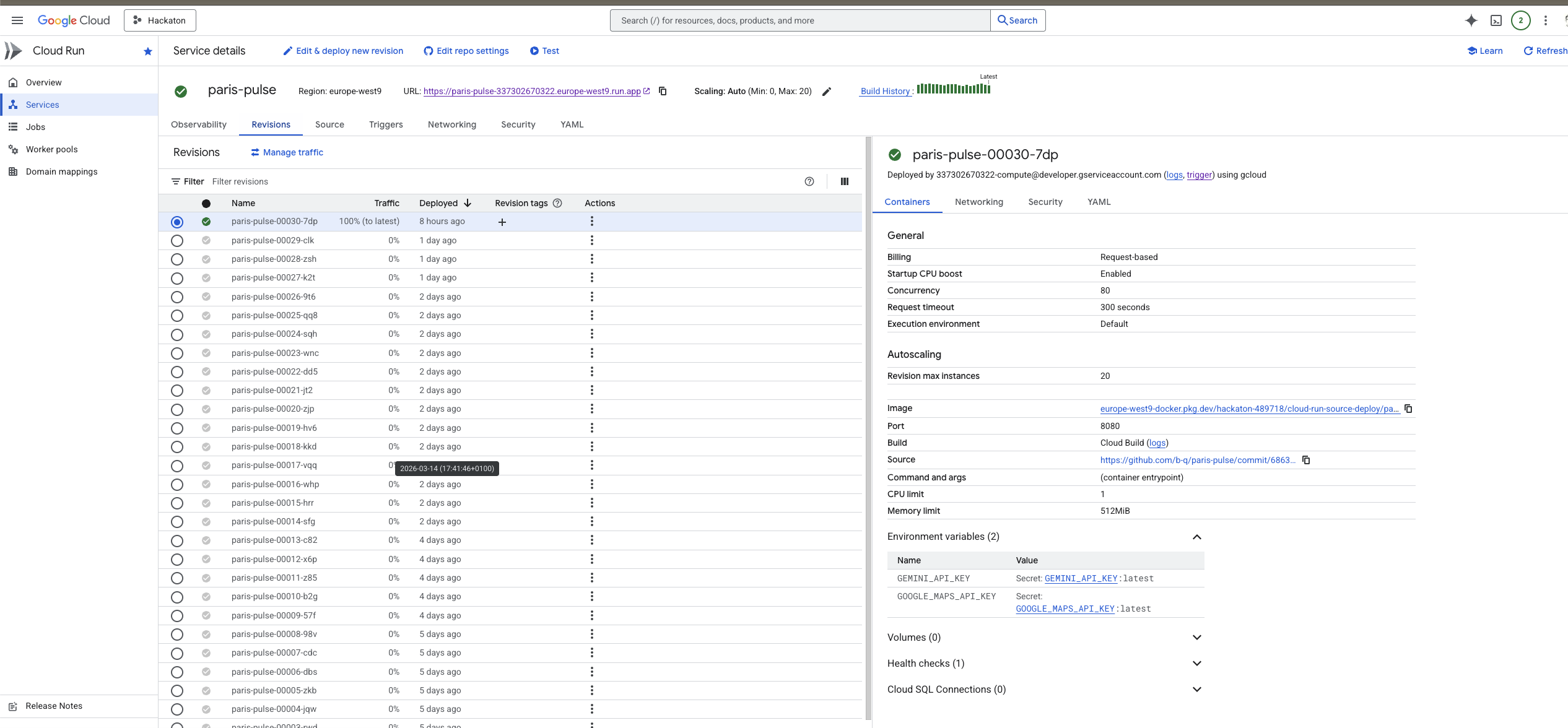Open actions menu for paris-pulse-00029-clk

[592, 240]
